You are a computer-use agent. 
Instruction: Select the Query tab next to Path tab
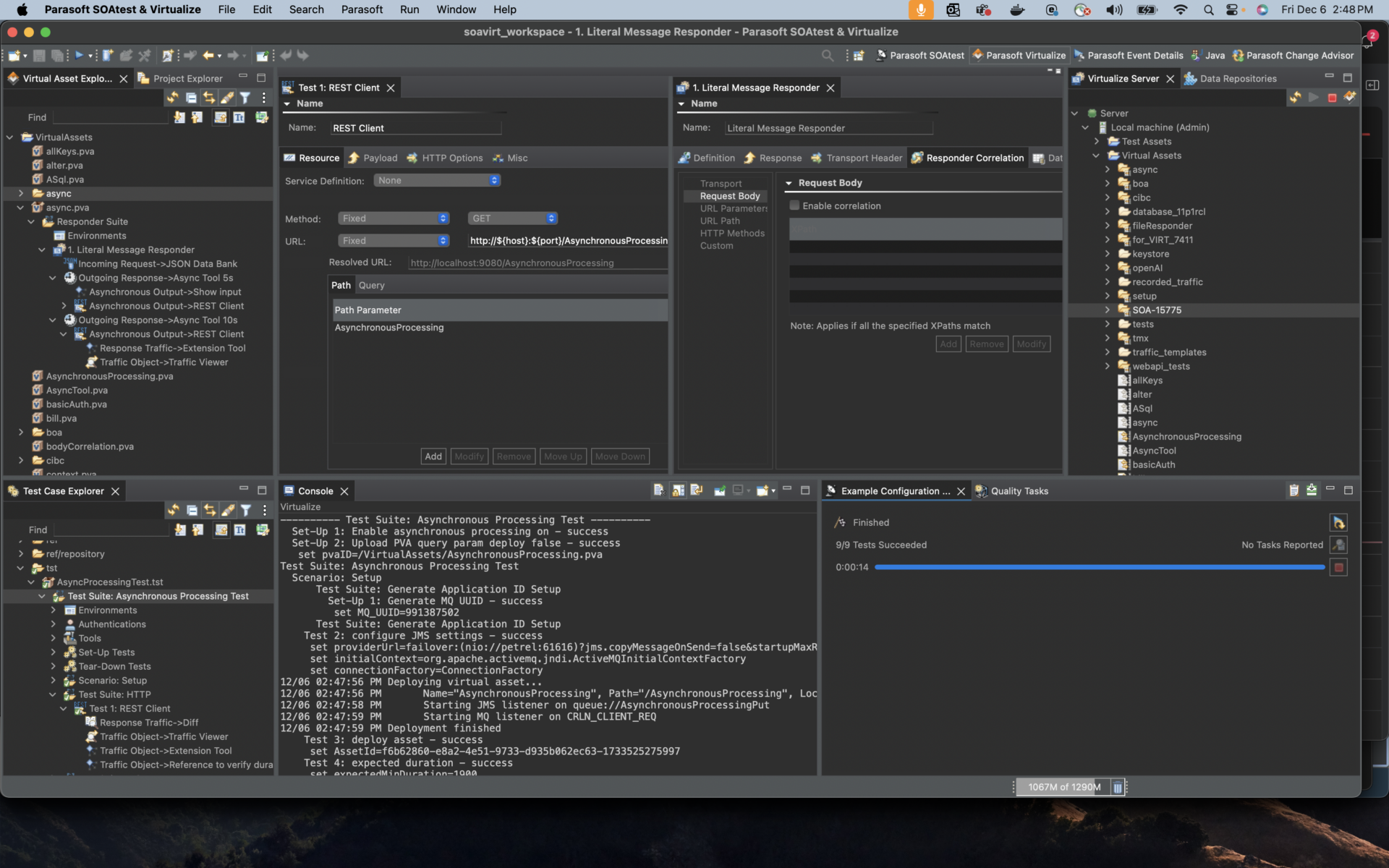[371, 285]
